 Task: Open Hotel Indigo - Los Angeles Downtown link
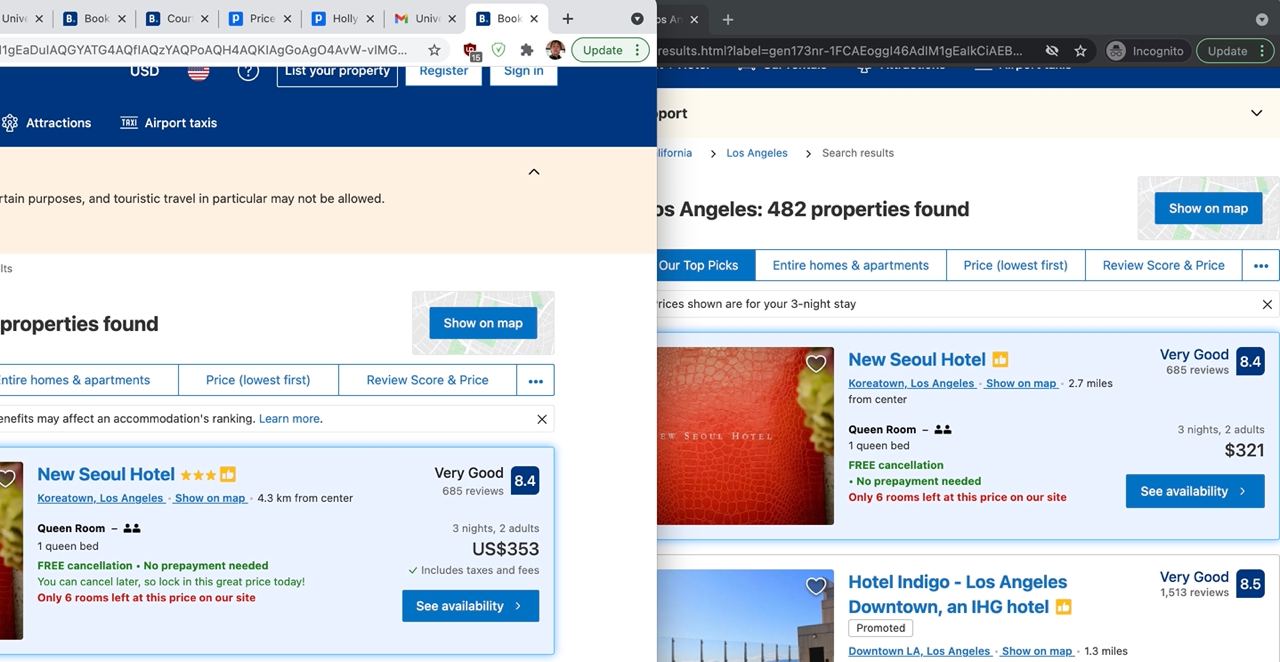(x=957, y=594)
